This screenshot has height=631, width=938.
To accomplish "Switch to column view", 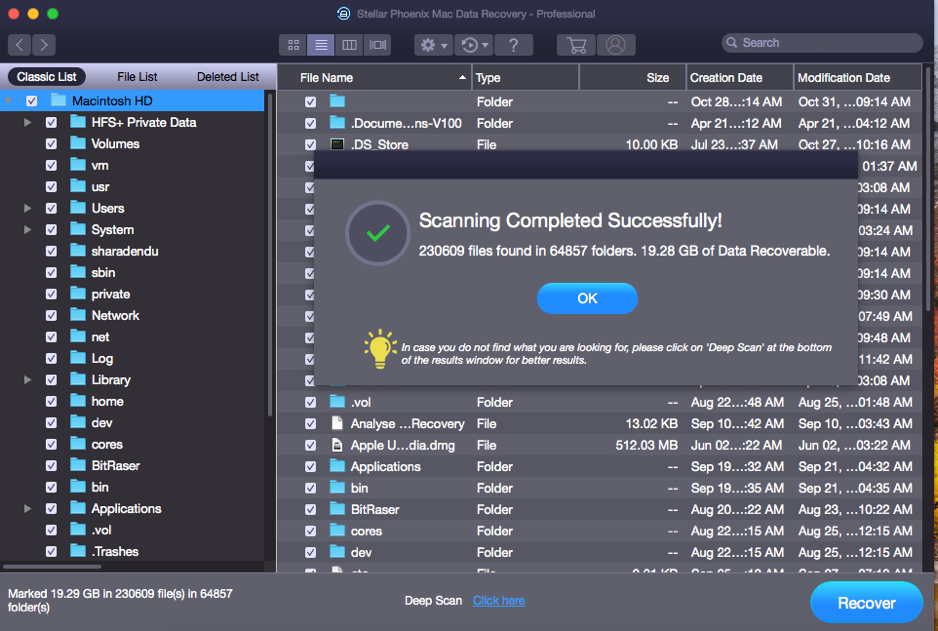I will (349, 45).
